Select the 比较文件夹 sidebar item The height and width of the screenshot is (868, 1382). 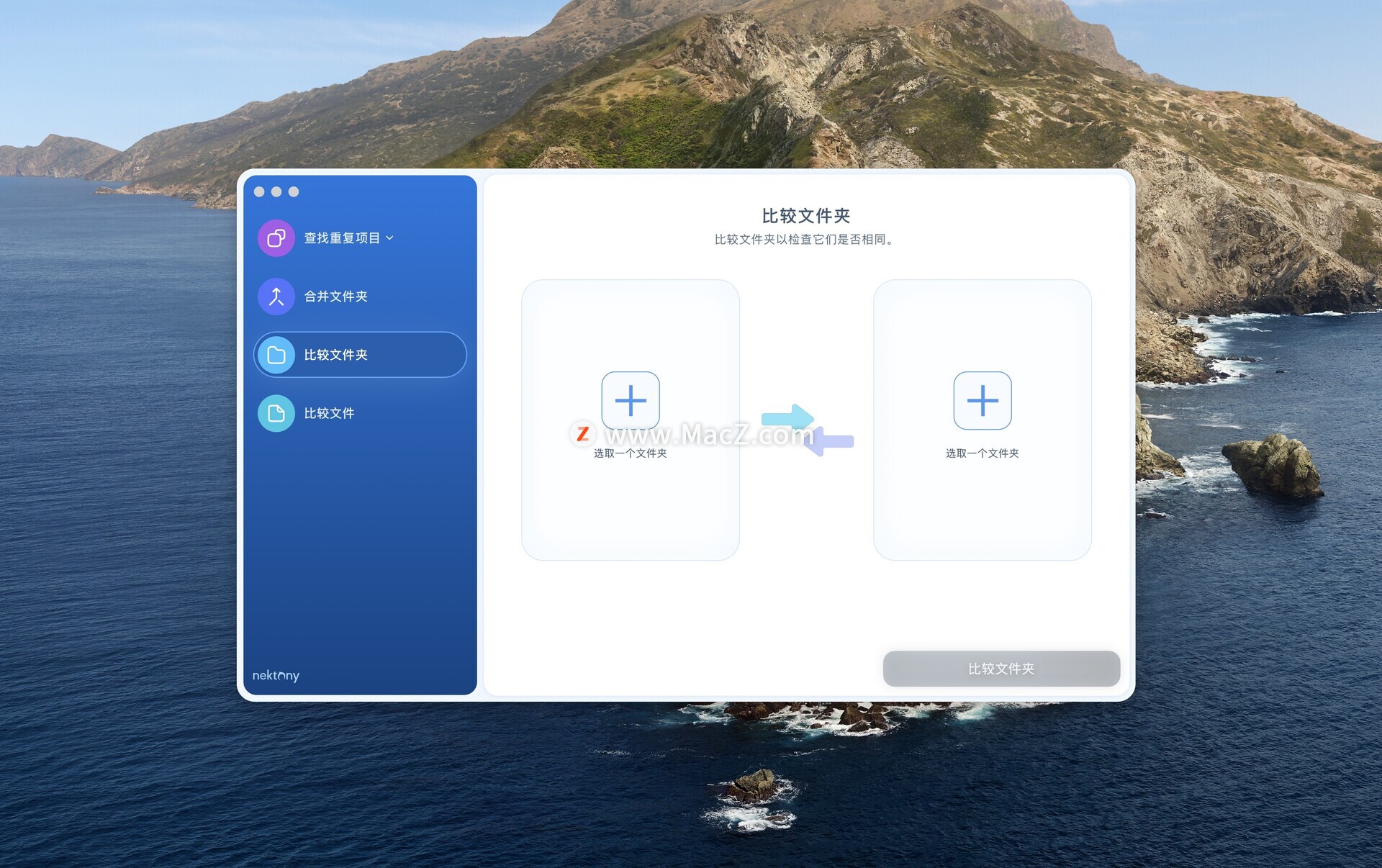pos(335,355)
